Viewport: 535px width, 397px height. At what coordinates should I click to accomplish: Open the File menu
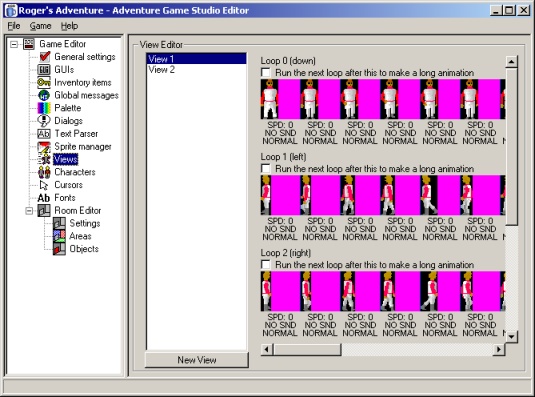14,26
